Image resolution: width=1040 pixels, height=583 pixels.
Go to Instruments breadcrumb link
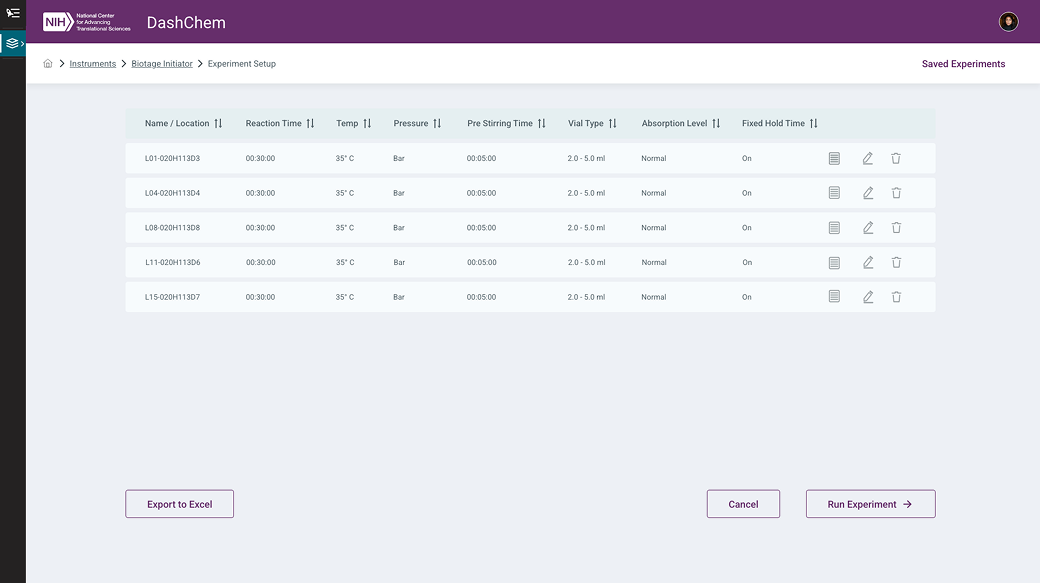(93, 64)
